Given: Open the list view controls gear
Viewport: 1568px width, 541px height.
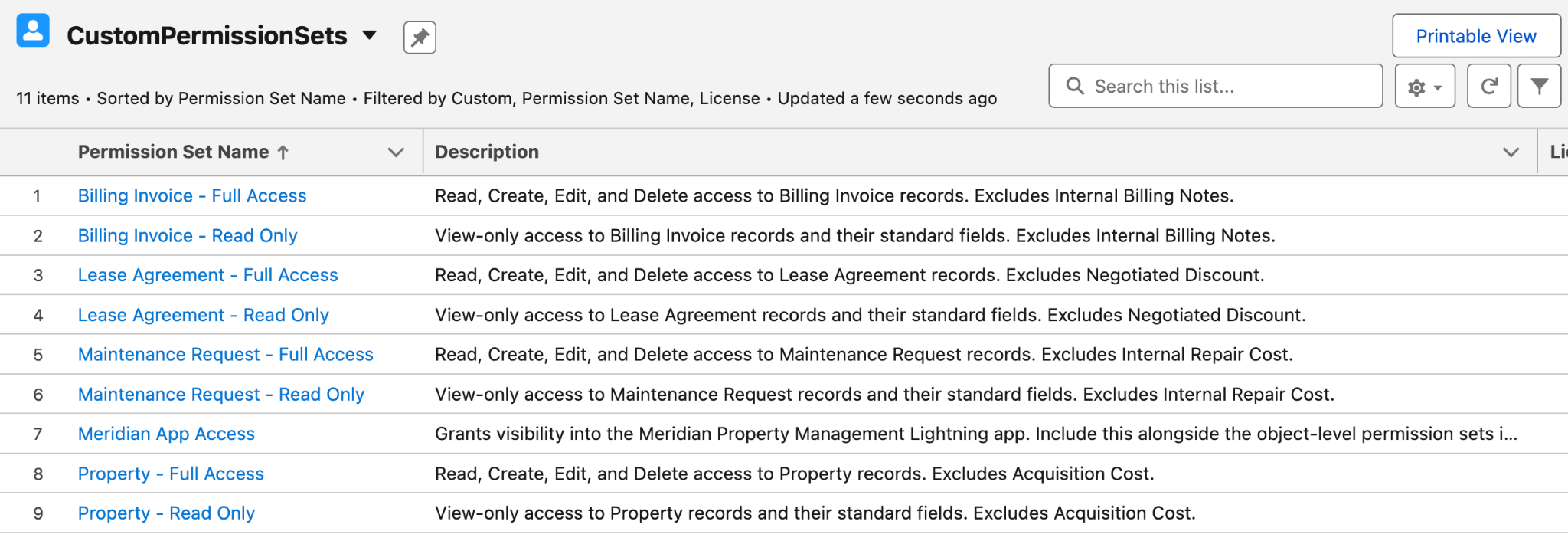Looking at the screenshot, I should coord(1424,87).
